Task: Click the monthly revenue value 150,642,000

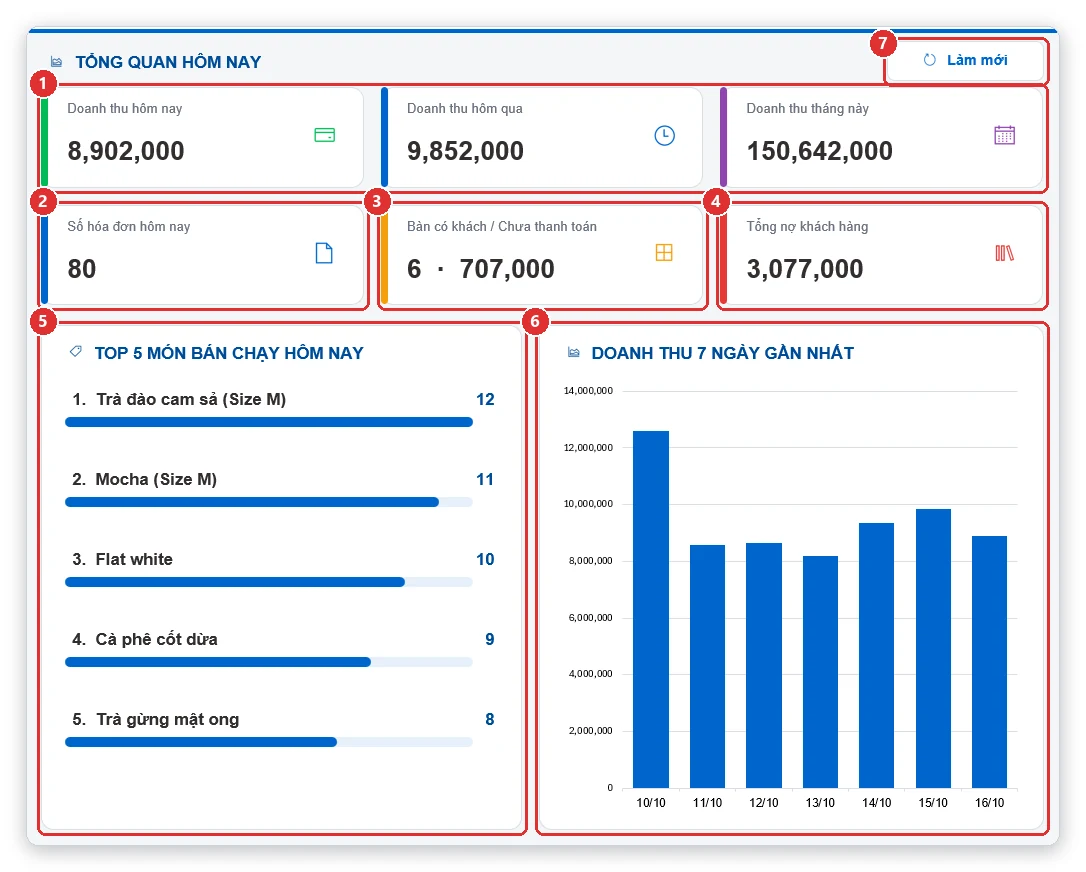Action: coord(819,151)
